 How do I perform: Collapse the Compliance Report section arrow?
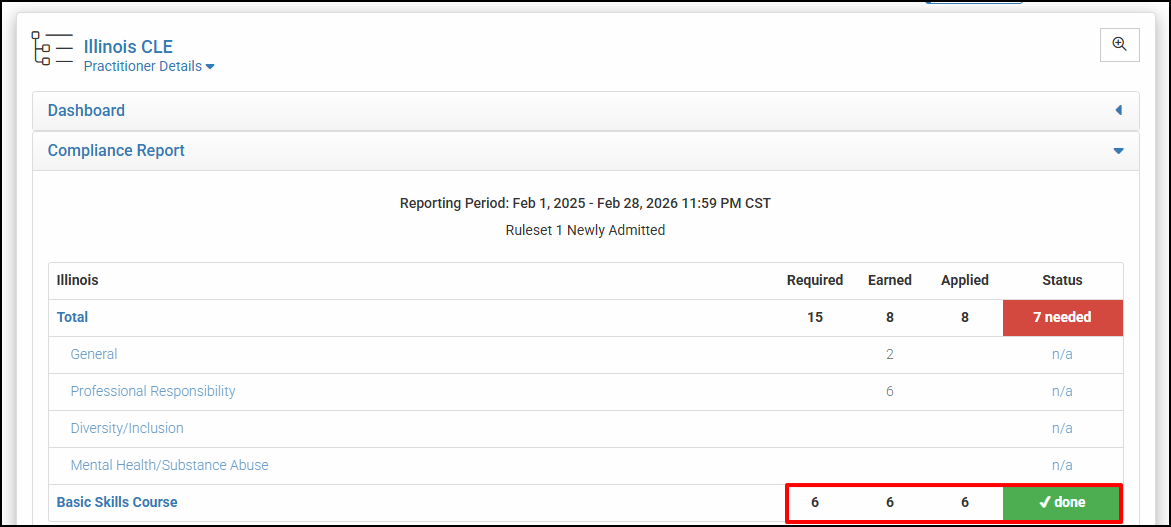(1118, 151)
